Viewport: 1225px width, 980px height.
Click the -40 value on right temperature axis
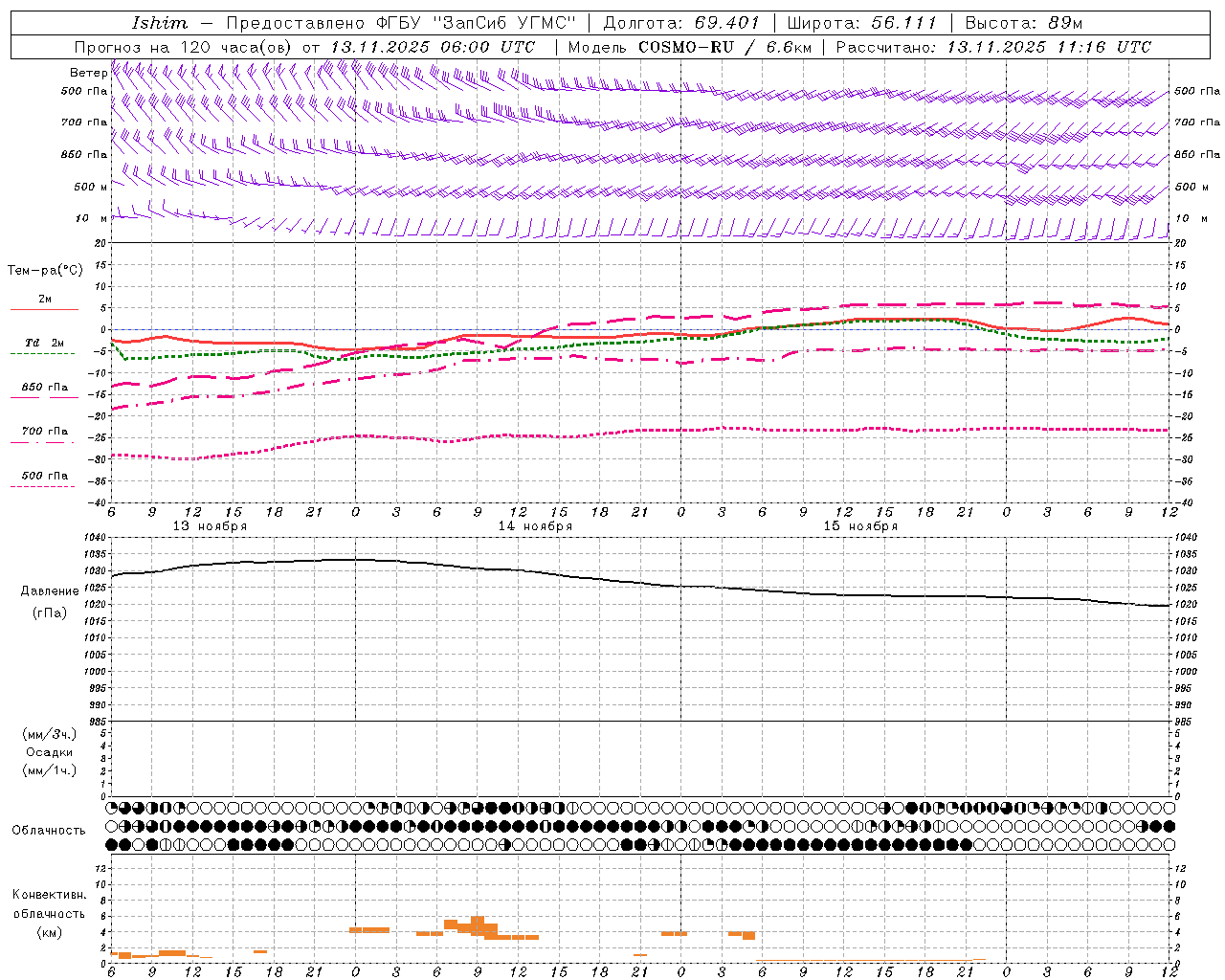click(1182, 502)
